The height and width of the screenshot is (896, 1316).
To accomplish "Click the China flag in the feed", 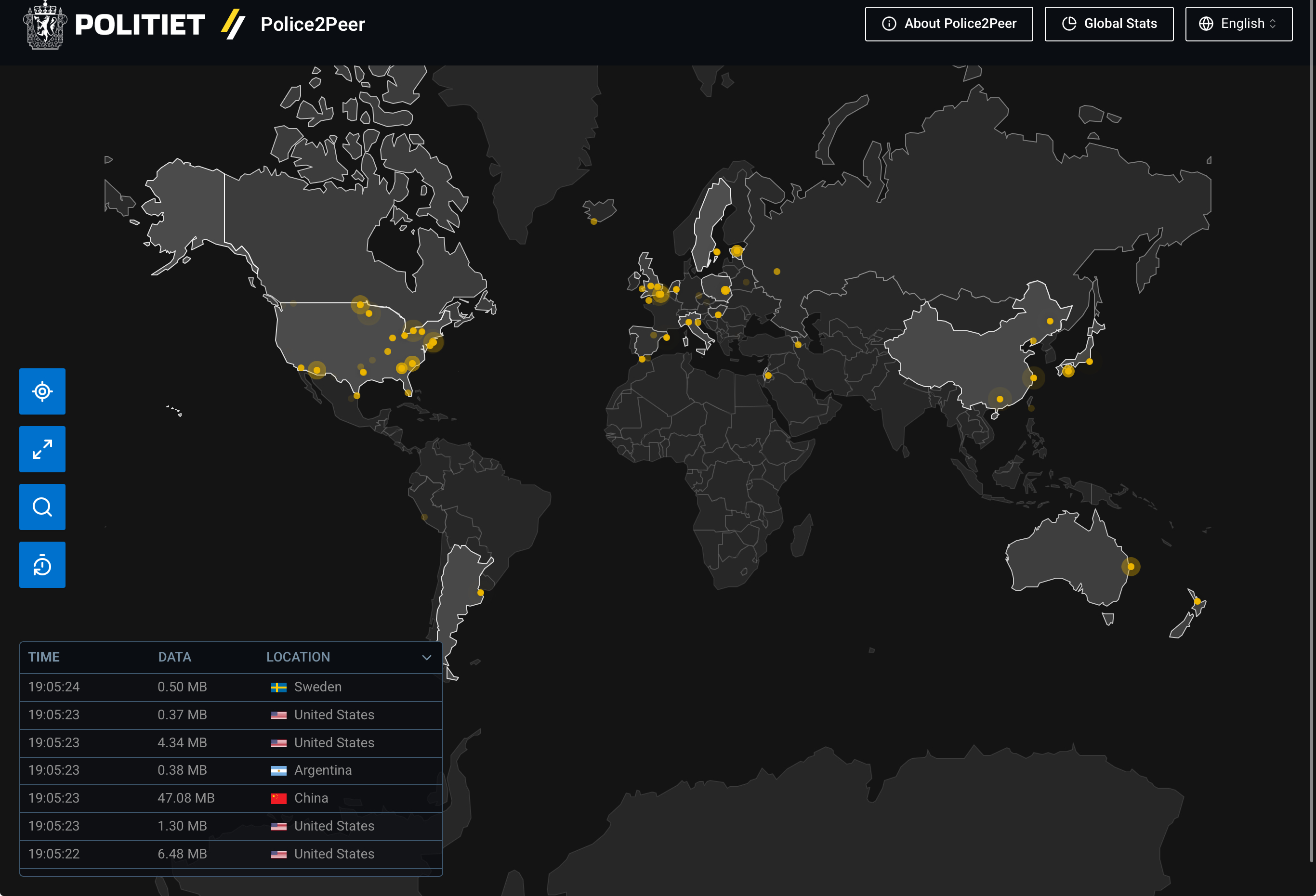I will pyautogui.click(x=278, y=798).
